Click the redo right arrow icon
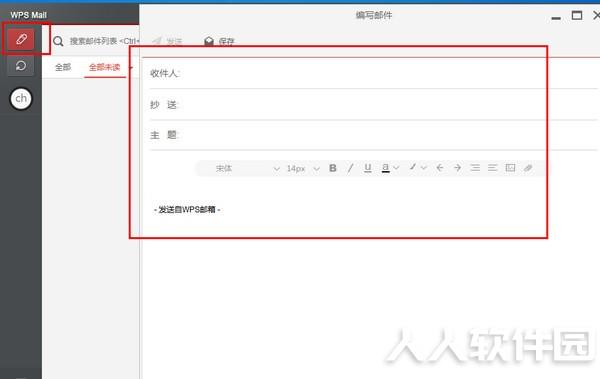The image size is (600, 379). click(x=457, y=168)
